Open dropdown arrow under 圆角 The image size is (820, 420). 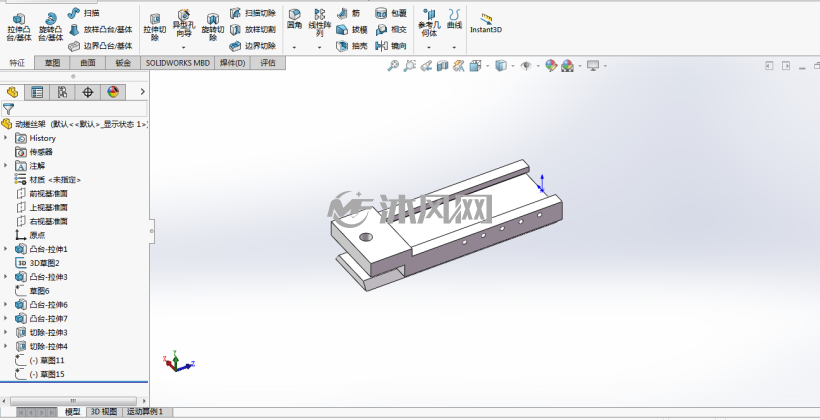click(x=294, y=48)
